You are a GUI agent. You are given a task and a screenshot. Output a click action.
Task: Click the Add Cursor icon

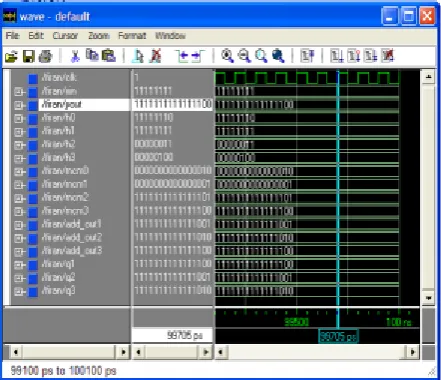pos(137,56)
